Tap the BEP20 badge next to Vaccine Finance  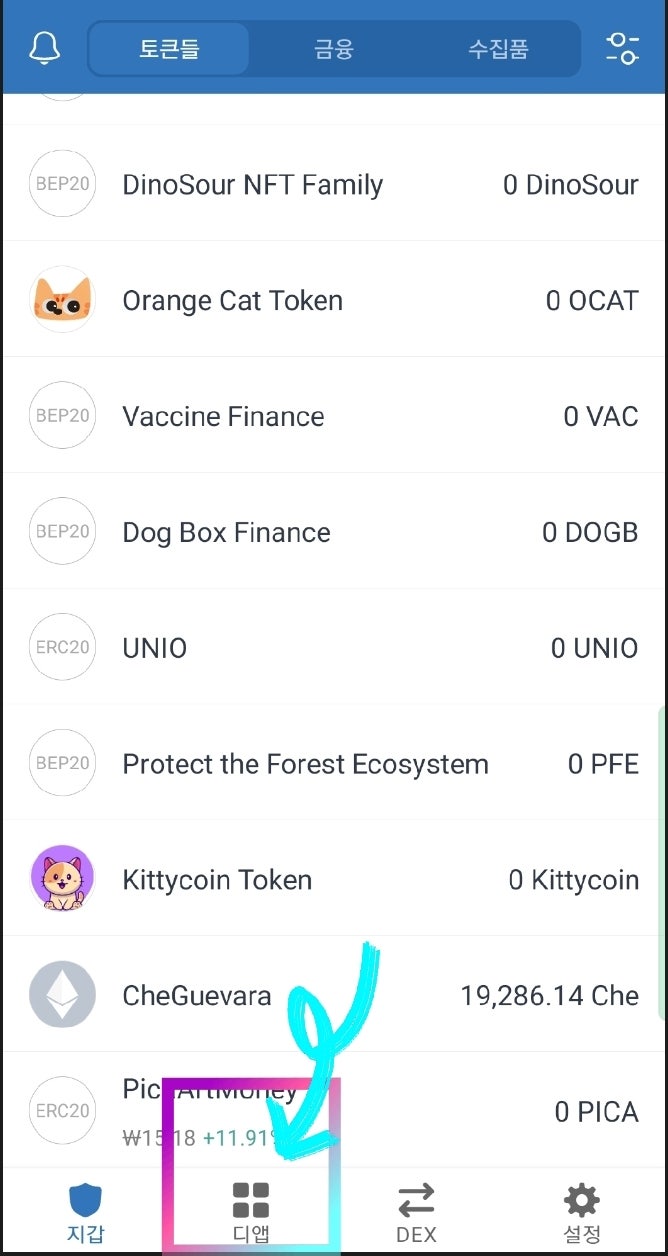tap(62, 416)
